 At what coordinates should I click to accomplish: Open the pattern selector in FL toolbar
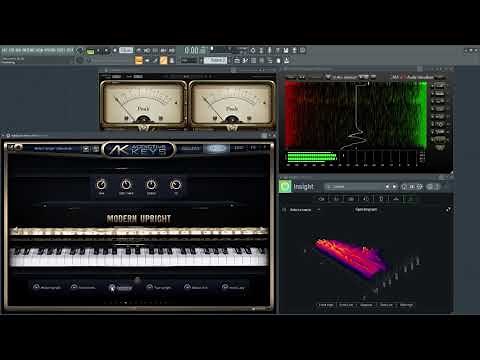(x=215, y=60)
